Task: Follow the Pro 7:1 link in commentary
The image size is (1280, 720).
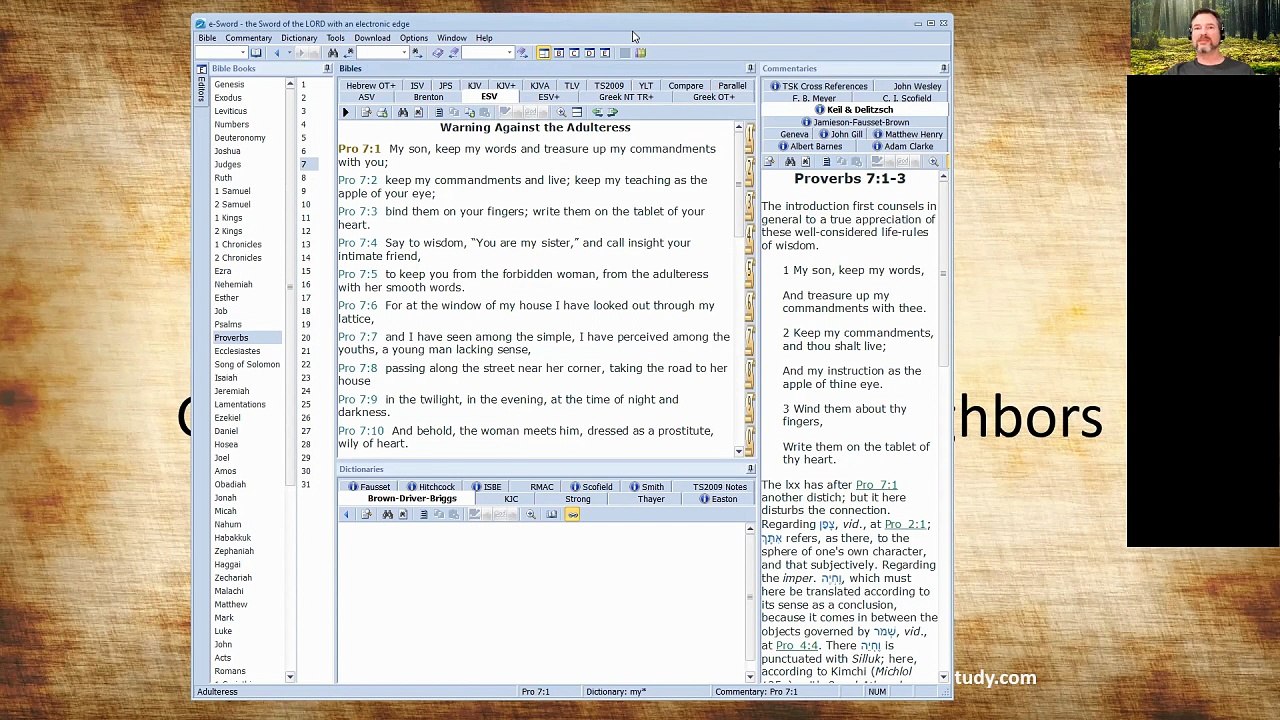Action: (x=876, y=485)
